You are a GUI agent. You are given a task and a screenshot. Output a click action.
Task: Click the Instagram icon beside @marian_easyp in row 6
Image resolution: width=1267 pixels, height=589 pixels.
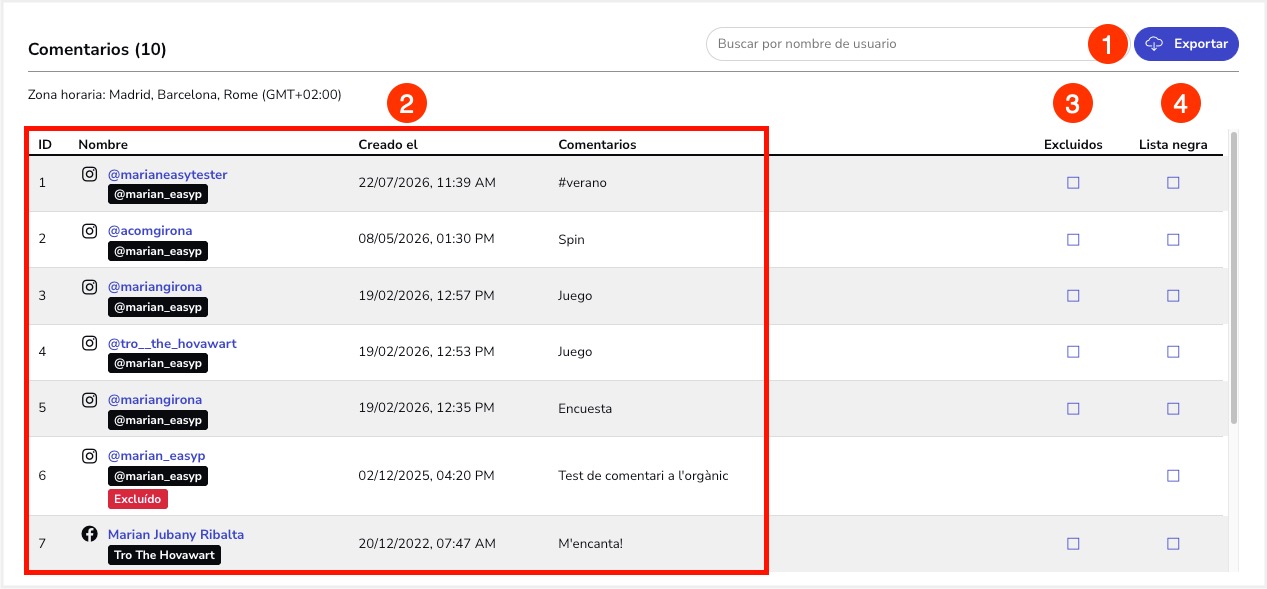click(89, 455)
